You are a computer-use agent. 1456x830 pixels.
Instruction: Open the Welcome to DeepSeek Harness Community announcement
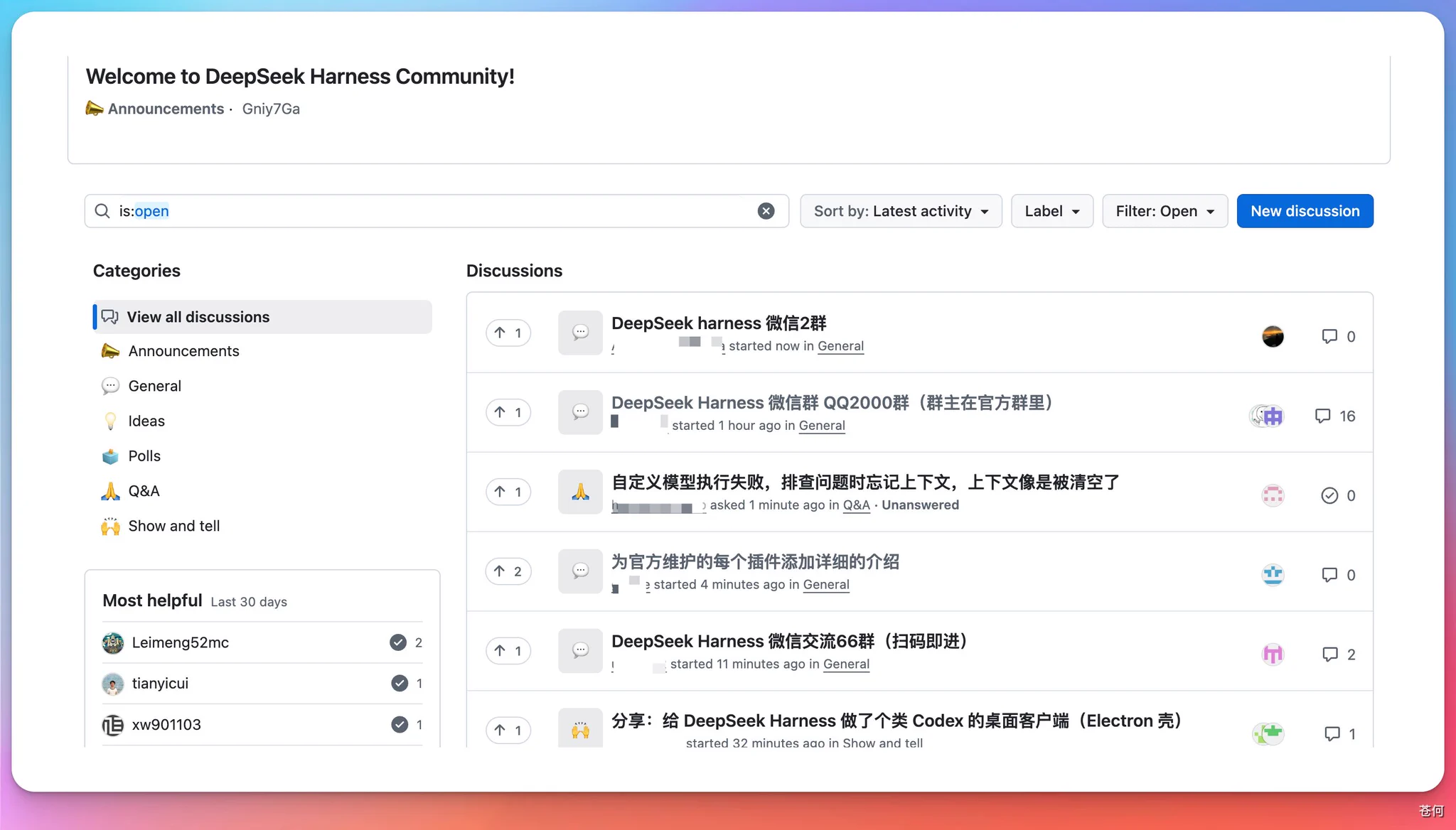click(300, 76)
